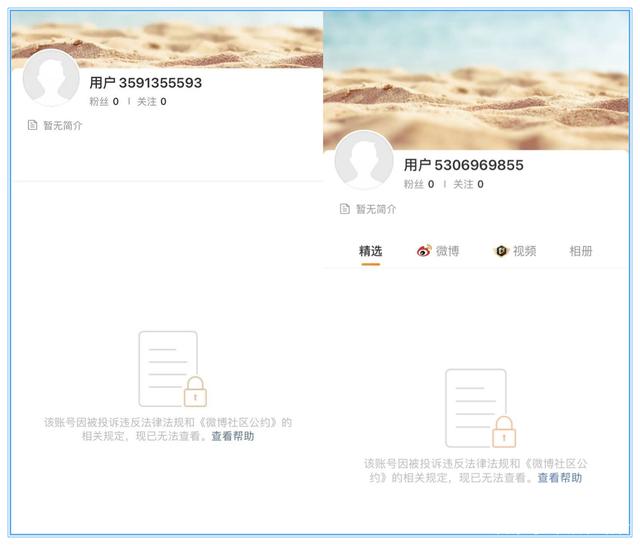View 关注 count of user 5306969855
640x545 pixels.
click(468, 184)
